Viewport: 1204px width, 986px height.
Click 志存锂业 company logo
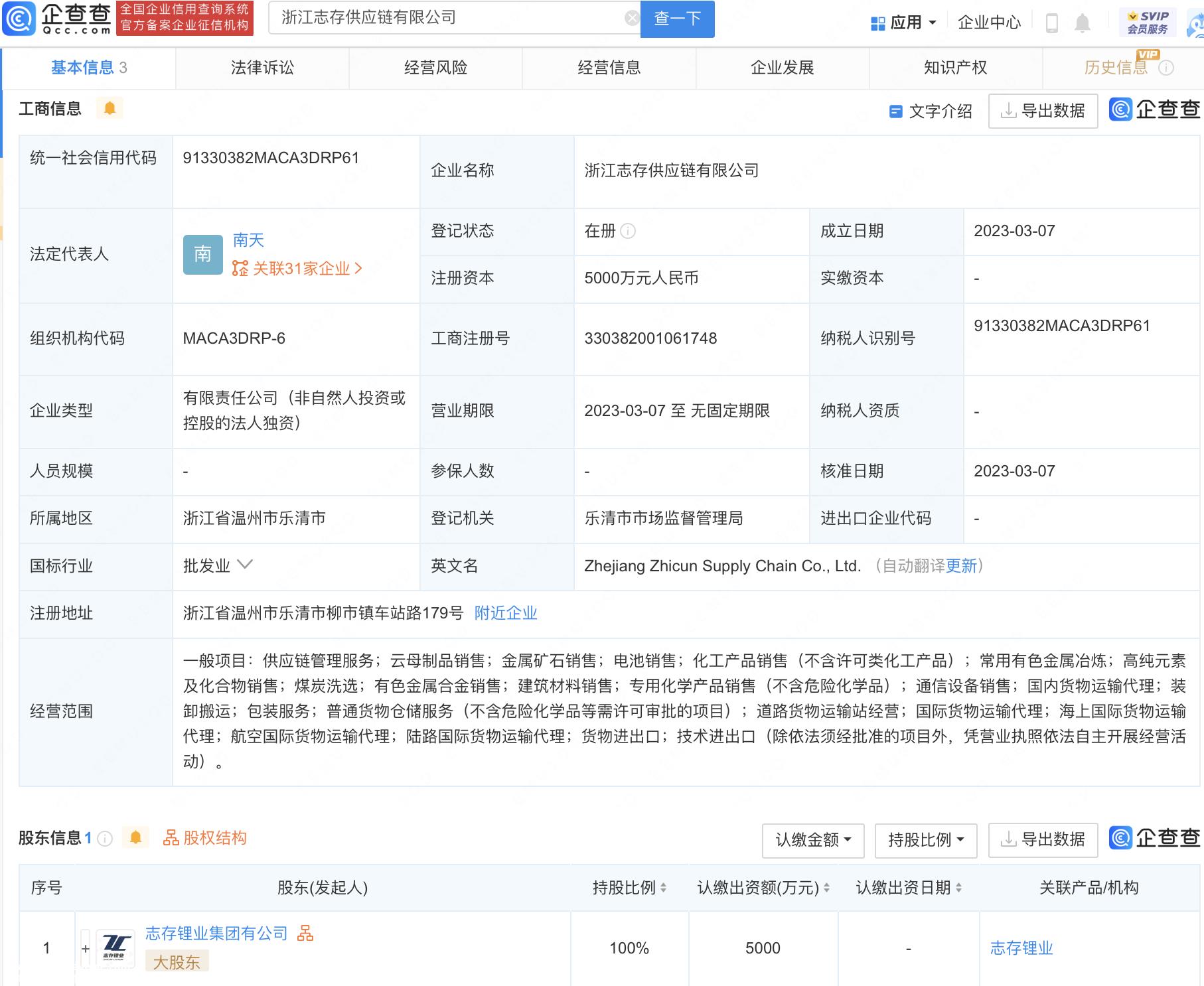116,949
